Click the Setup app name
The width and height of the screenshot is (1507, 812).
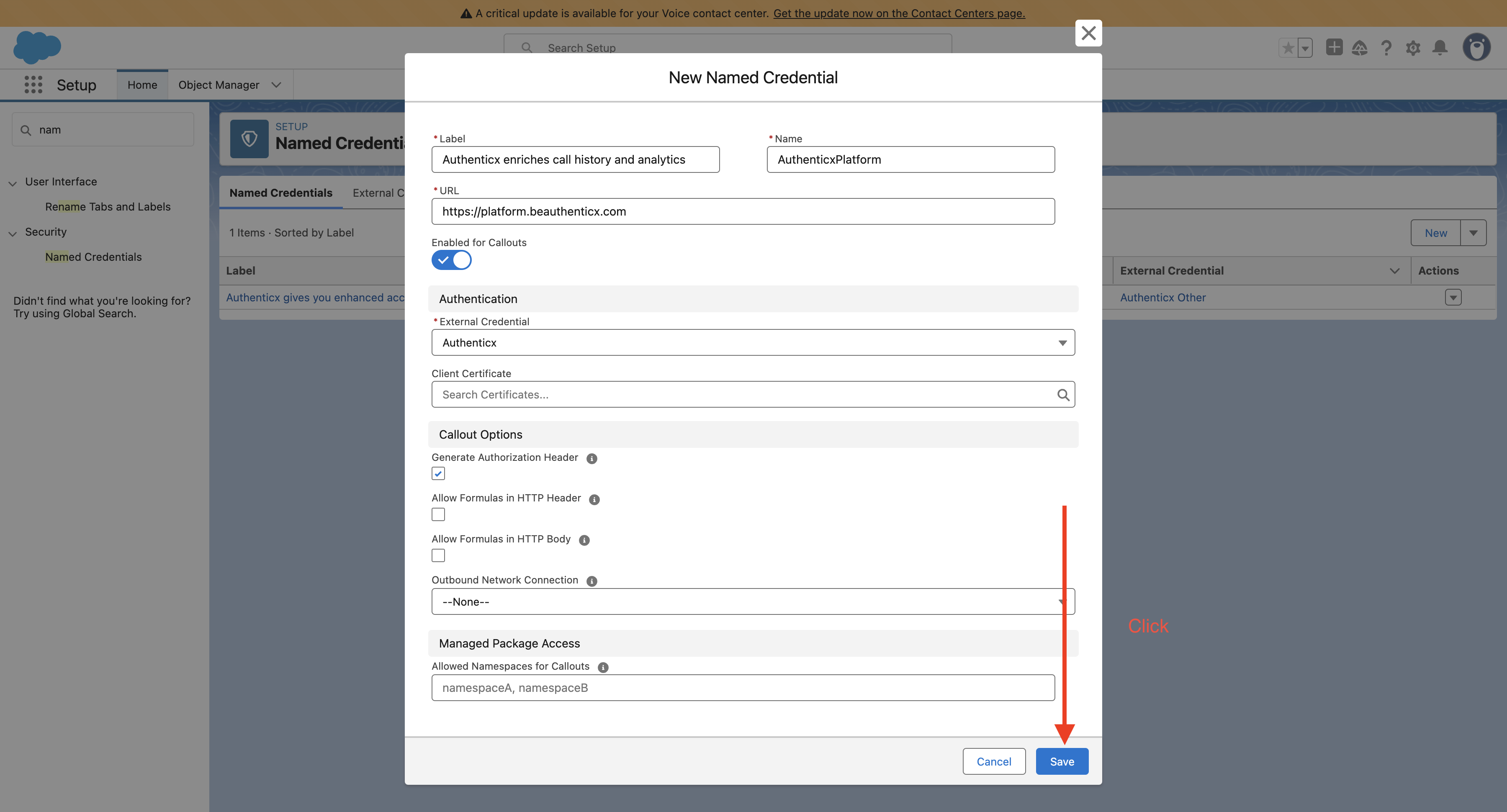(x=77, y=85)
